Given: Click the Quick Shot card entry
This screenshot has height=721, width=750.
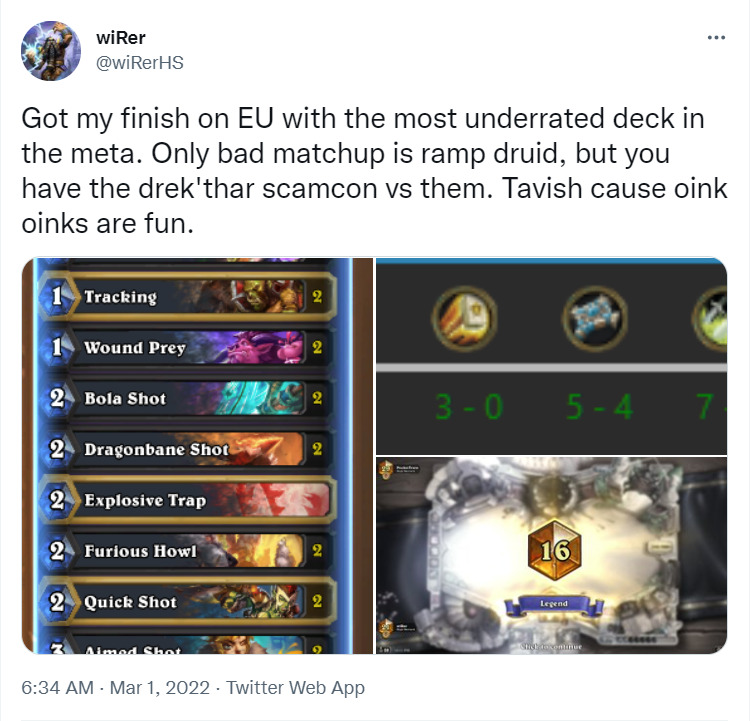Looking at the screenshot, I should (x=188, y=601).
